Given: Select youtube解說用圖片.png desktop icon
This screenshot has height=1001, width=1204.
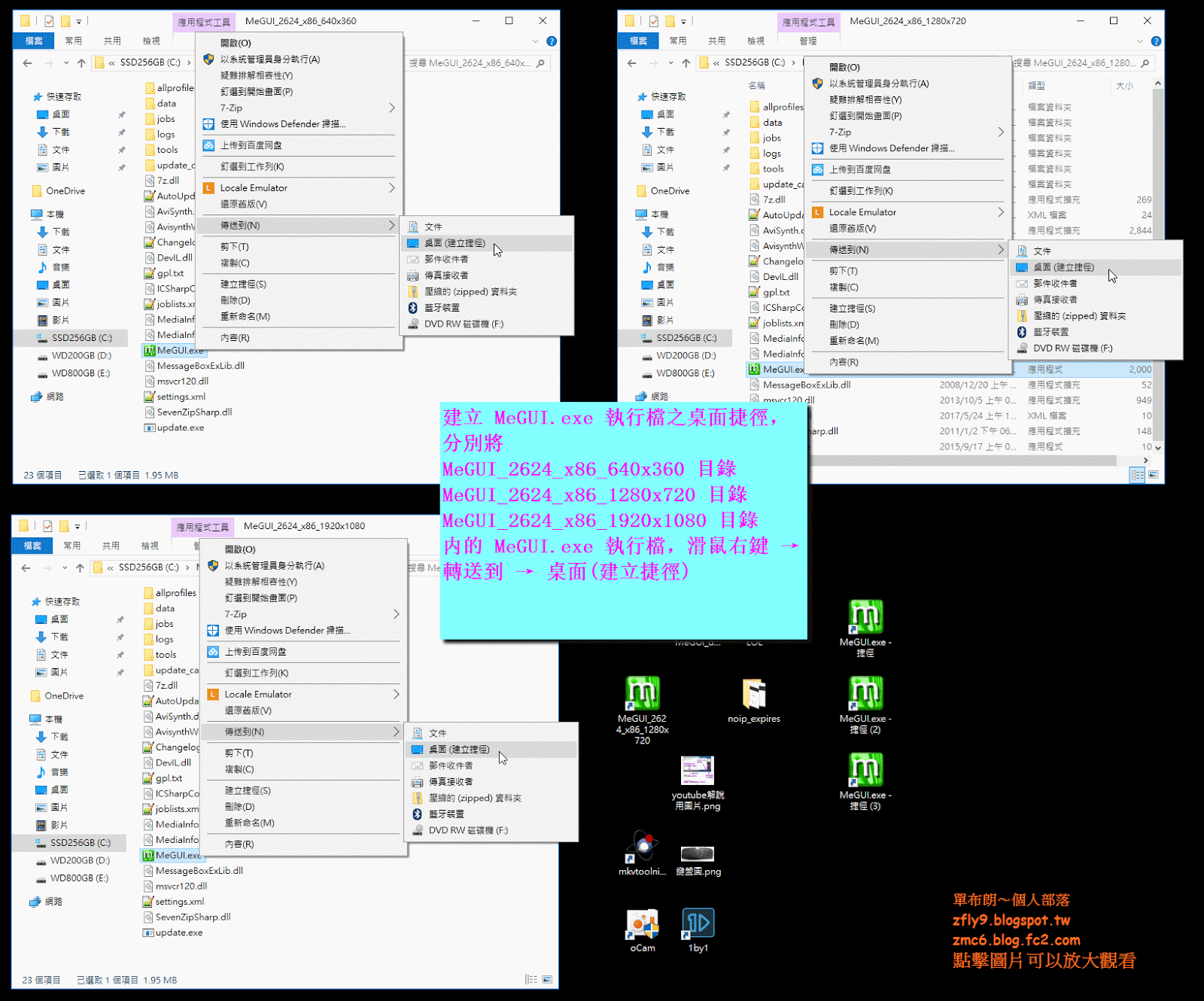Looking at the screenshot, I should [x=698, y=783].
